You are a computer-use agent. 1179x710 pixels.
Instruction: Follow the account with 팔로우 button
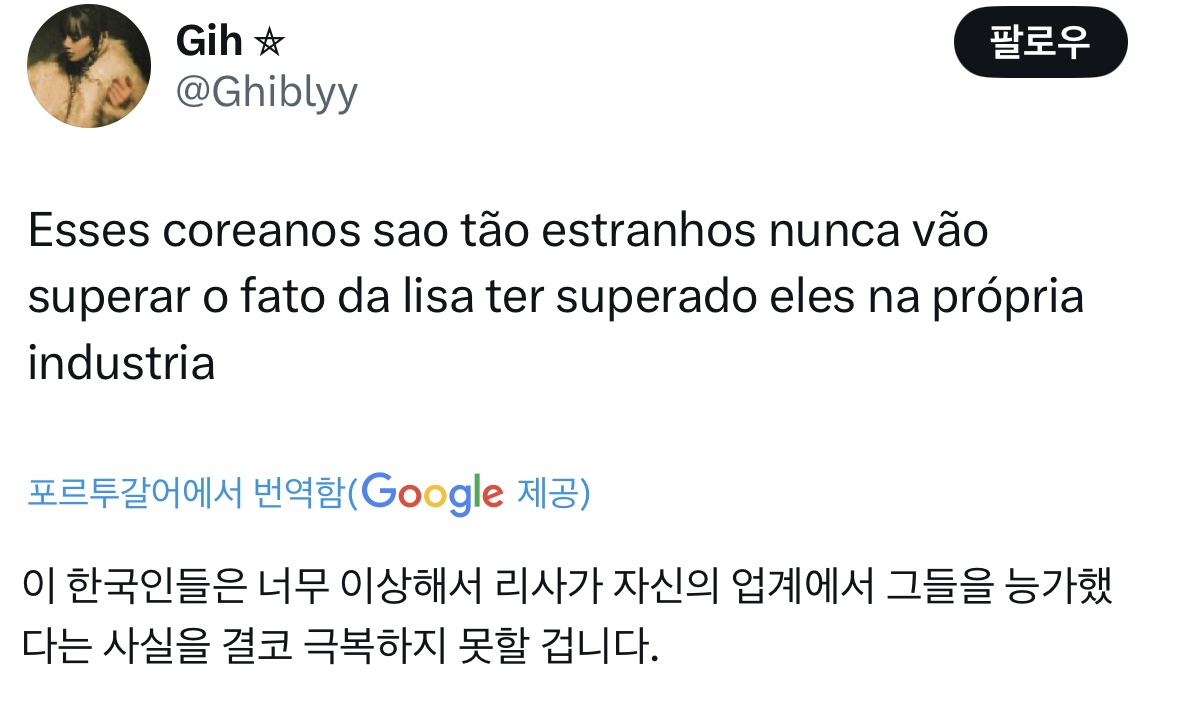(1040, 43)
